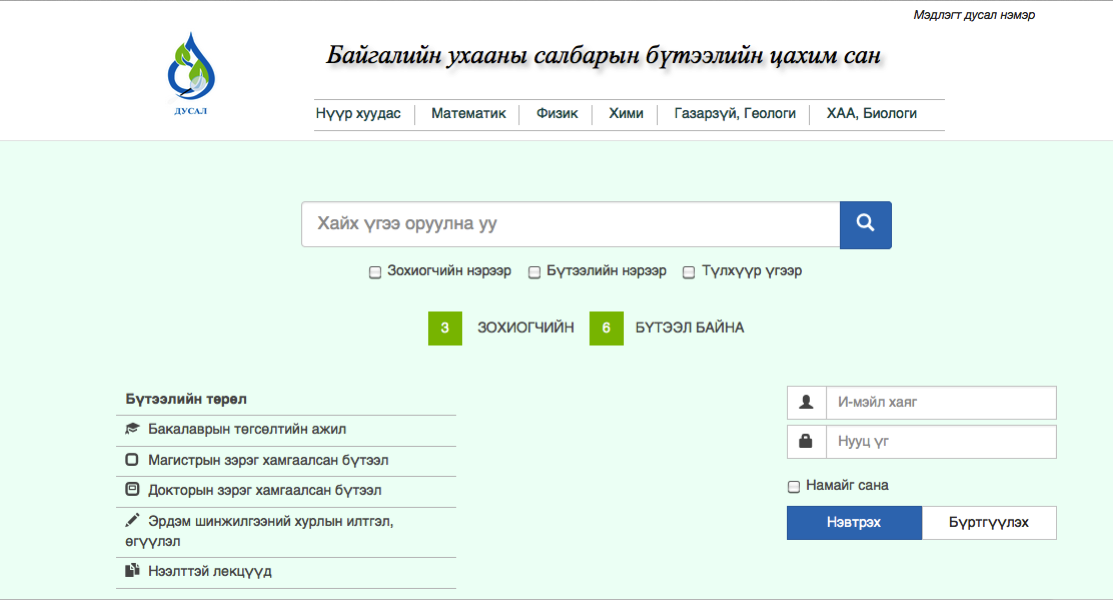Open the Математик menu item
The width and height of the screenshot is (1114, 600).
tap(468, 114)
